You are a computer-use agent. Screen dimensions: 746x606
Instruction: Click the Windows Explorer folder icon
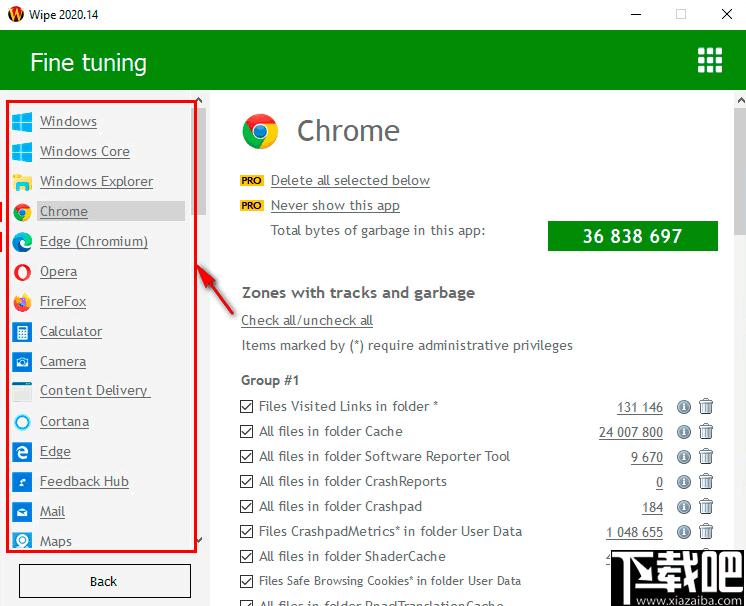pyautogui.click(x=22, y=182)
